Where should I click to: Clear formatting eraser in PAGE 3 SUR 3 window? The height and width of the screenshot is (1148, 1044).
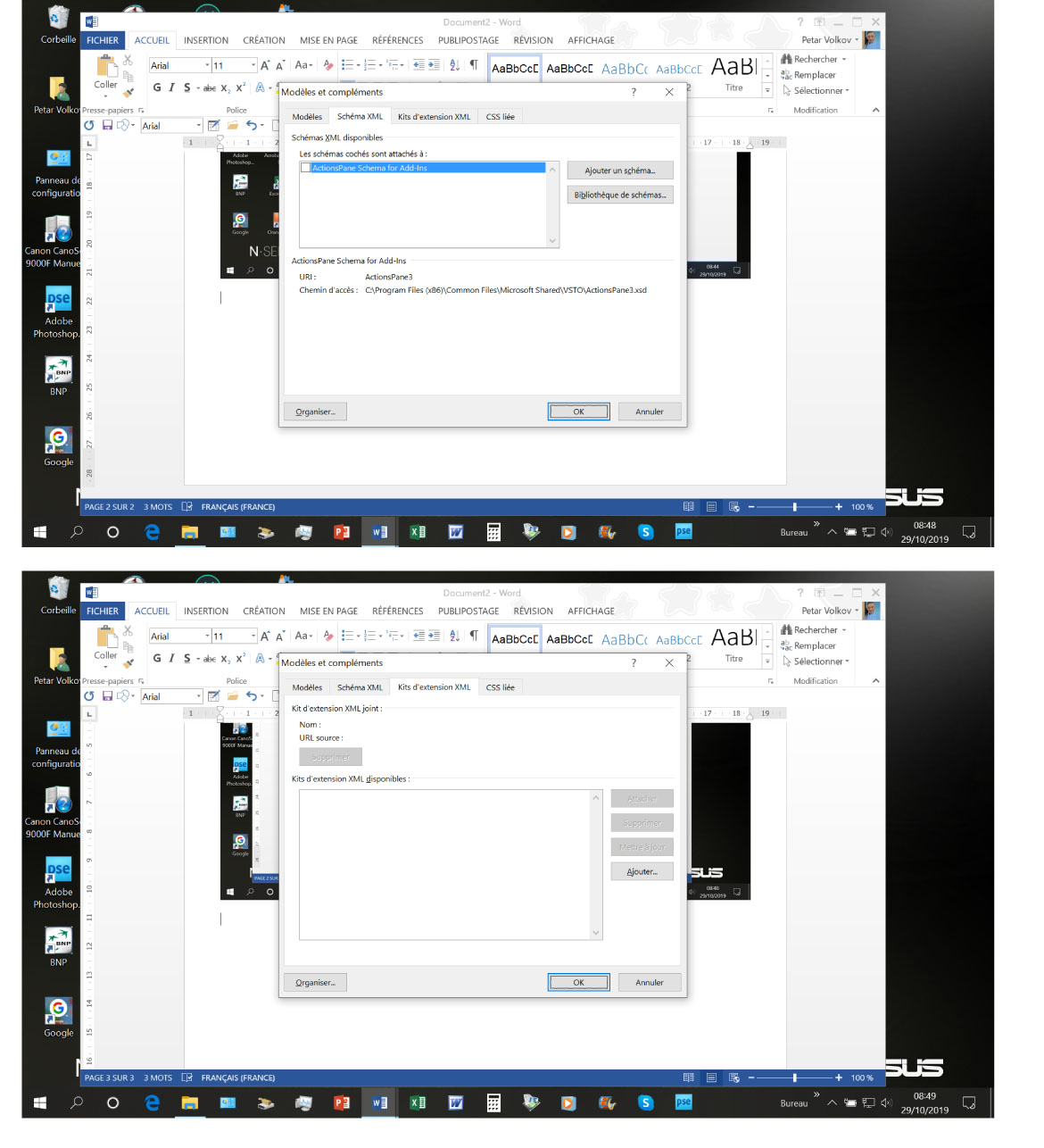pos(328,636)
